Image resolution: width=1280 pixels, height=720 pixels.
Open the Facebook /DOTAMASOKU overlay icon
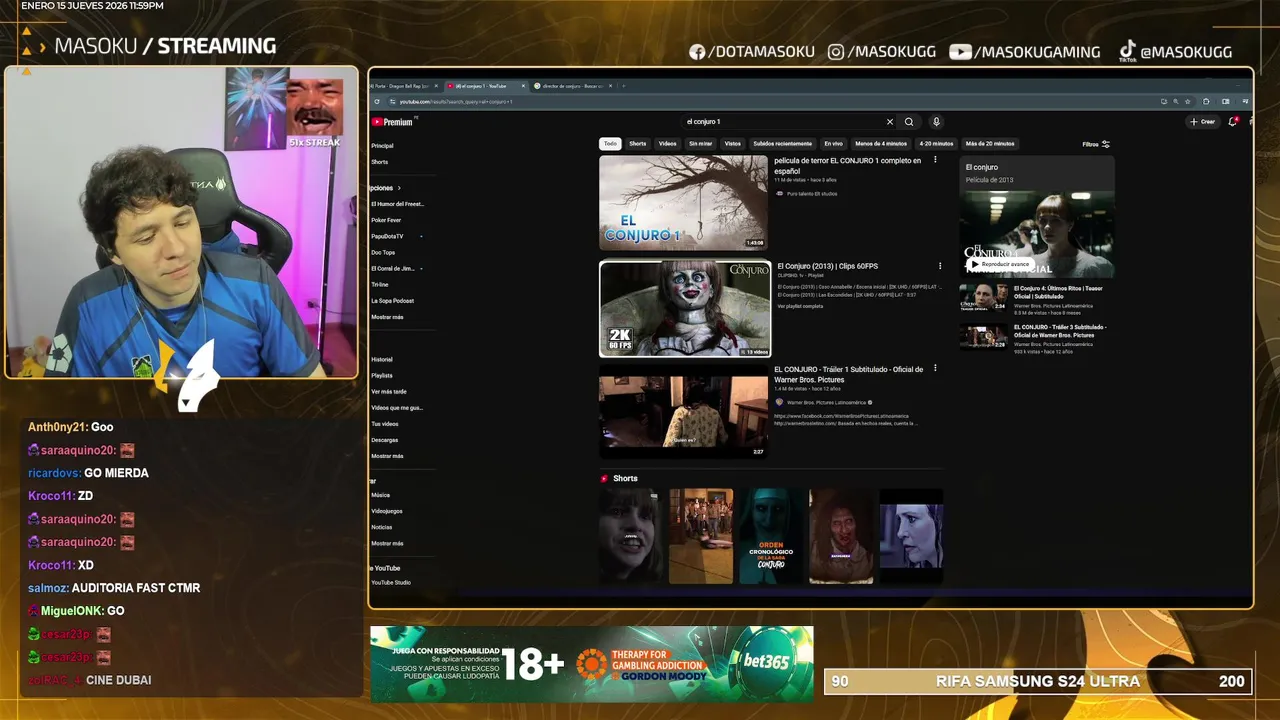(697, 52)
